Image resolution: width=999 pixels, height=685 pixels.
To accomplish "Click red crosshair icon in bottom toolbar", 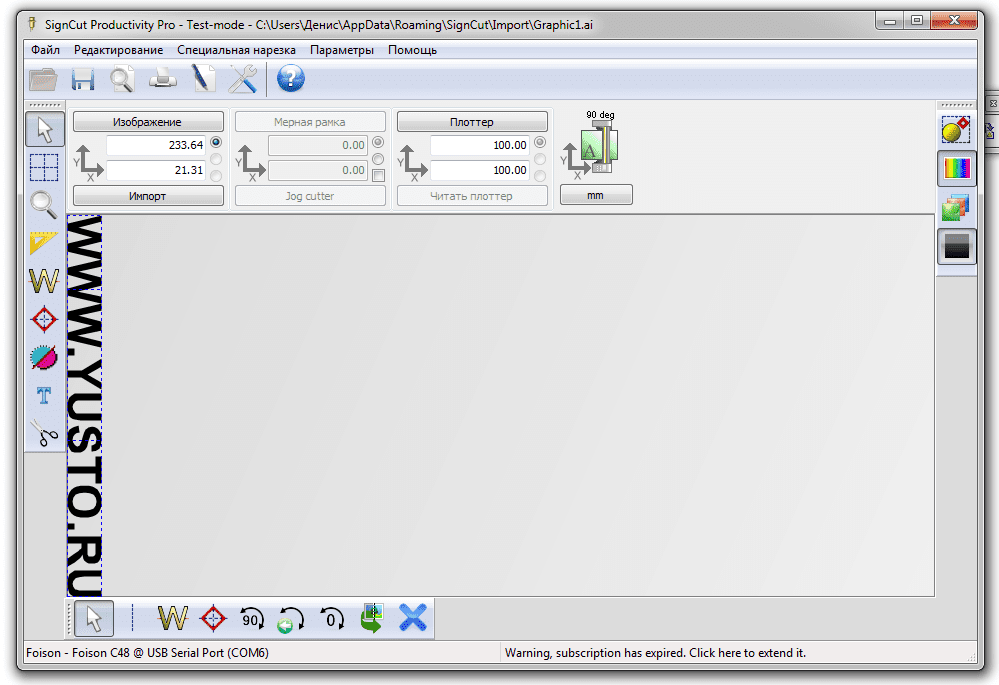I will pos(213,618).
